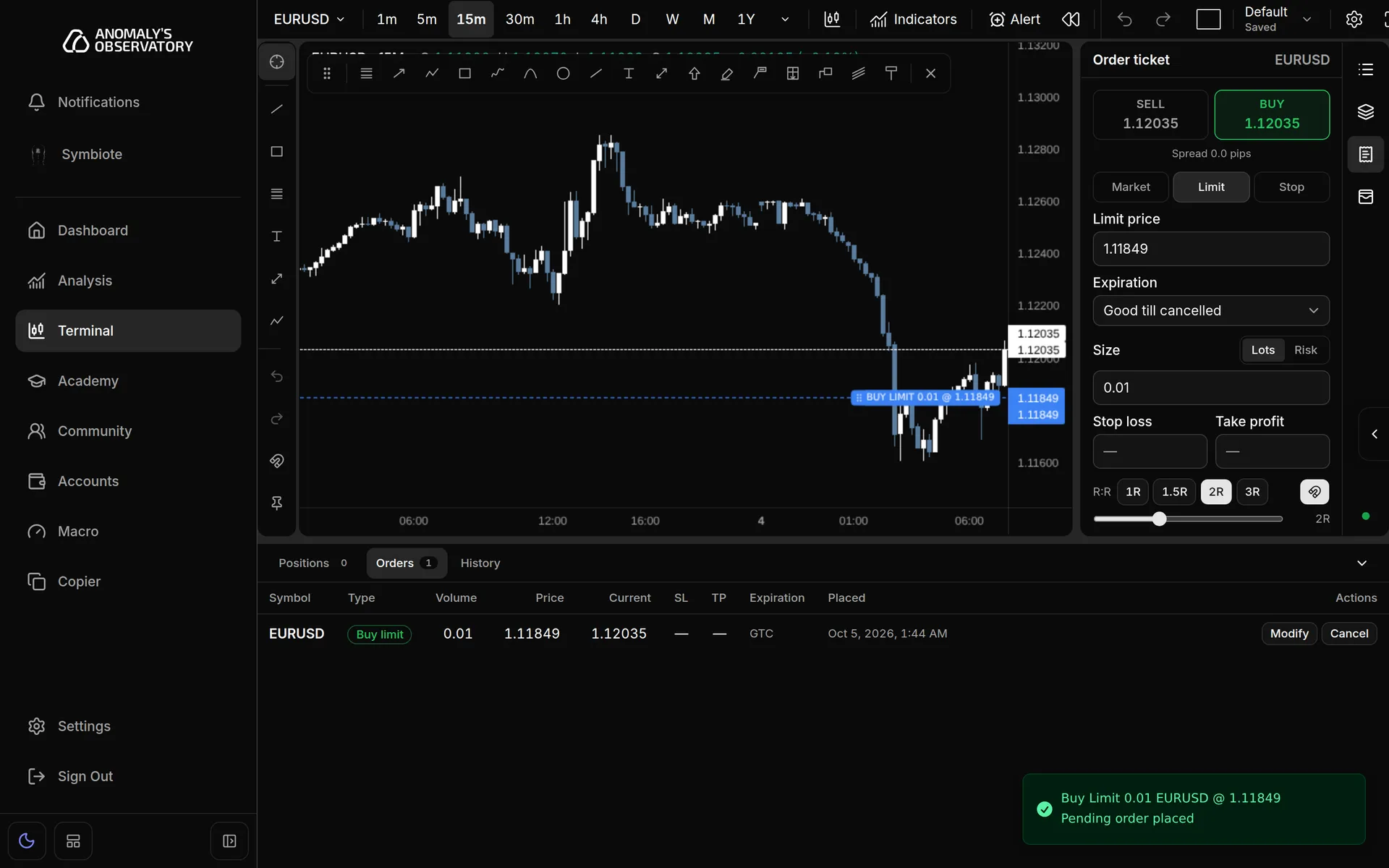
Task: Click the pin icon in left toolbar
Action: (x=276, y=503)
